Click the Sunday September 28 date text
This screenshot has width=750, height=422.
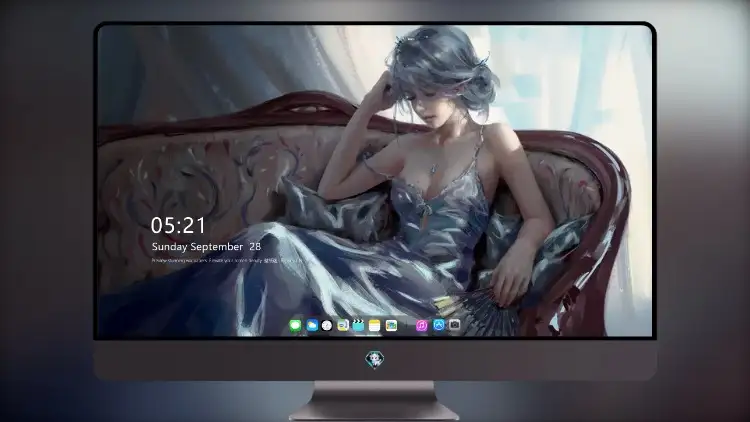coord(206,247)
